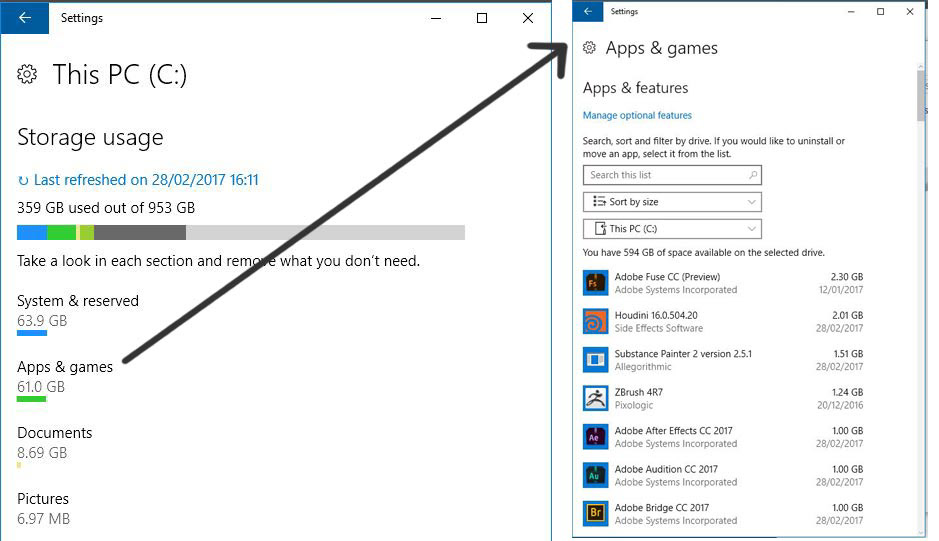The height and width of the screenshot is (541, 939).
Task: Open Manage optional features link
Action: pyautogui.click(x=637, y=115)
